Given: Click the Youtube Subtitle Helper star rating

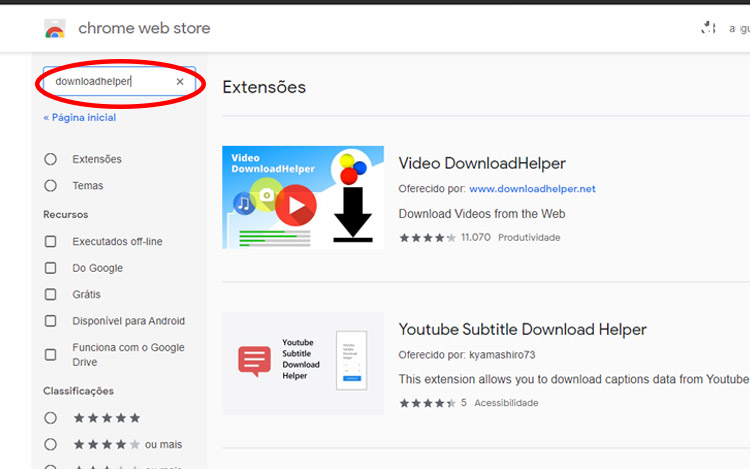Looking at the screenshot, I should tap(428, 403).
